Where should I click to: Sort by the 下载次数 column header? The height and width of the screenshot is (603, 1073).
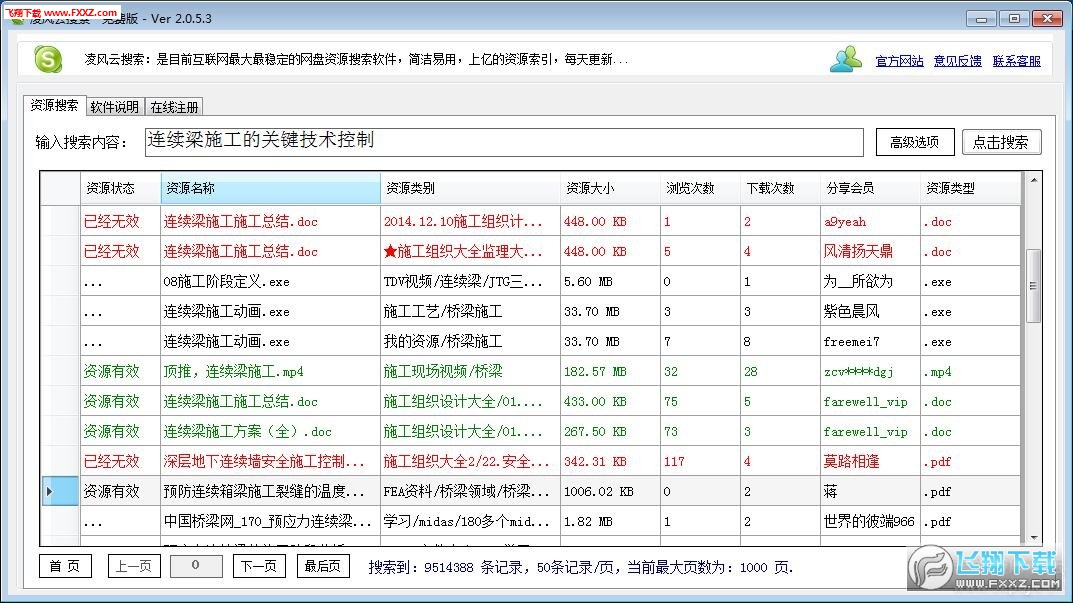pyautogui.click(x=781, y=188)
